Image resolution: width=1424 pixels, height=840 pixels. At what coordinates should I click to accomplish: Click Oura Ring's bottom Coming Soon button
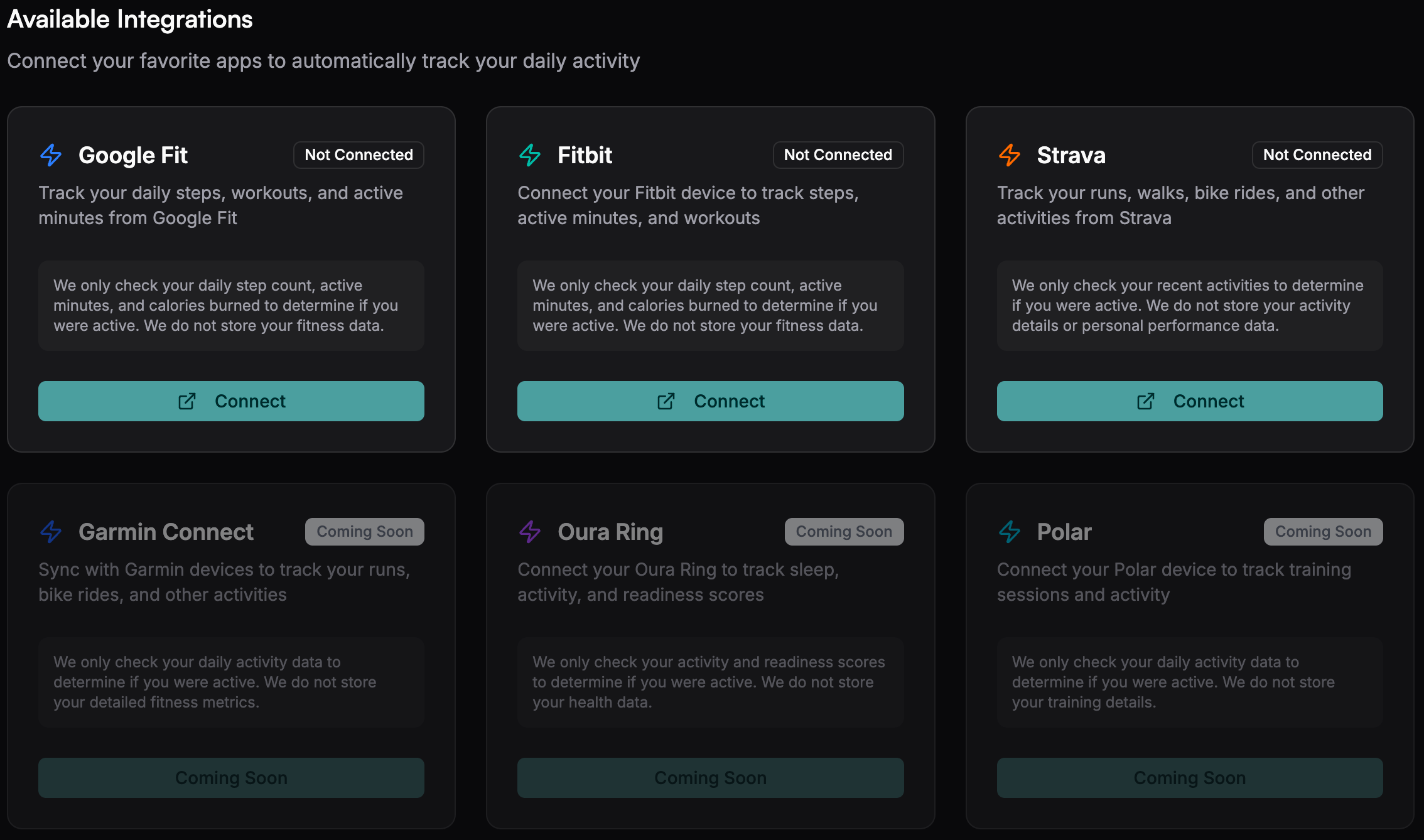(711, 778)
